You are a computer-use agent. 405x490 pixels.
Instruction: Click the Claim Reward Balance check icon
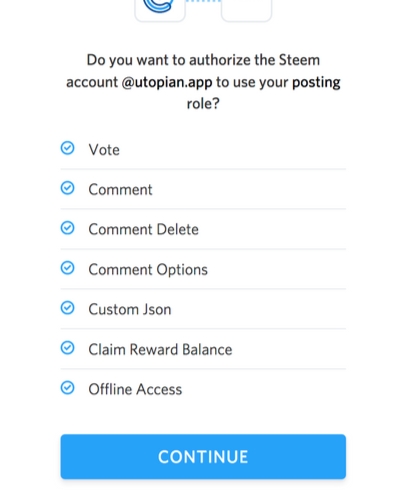click(67, 348)
